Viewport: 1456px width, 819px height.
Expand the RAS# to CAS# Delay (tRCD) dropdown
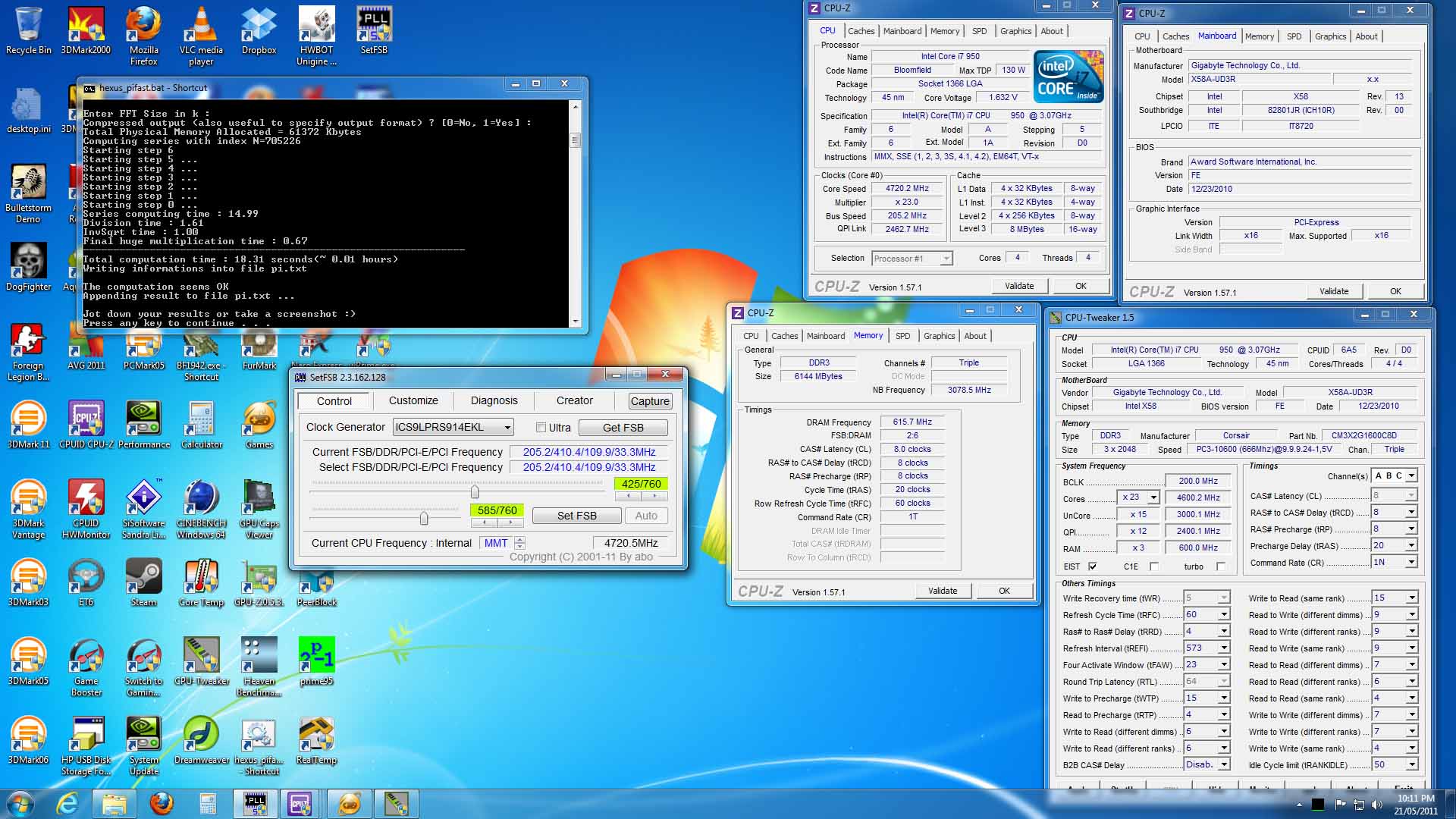coord(1411,512)
